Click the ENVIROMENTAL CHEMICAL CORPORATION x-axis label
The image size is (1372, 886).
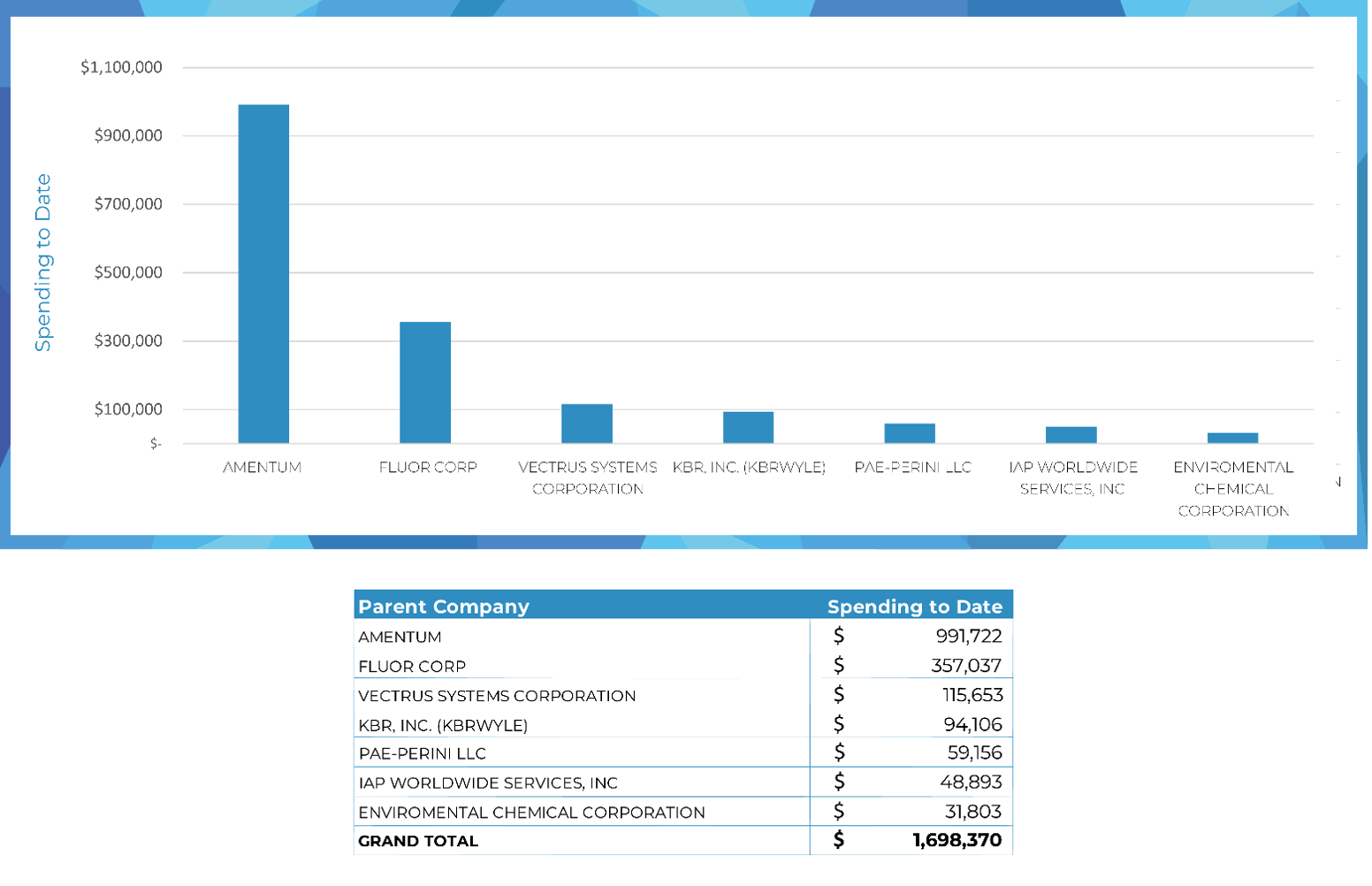tap(1233, 489)
